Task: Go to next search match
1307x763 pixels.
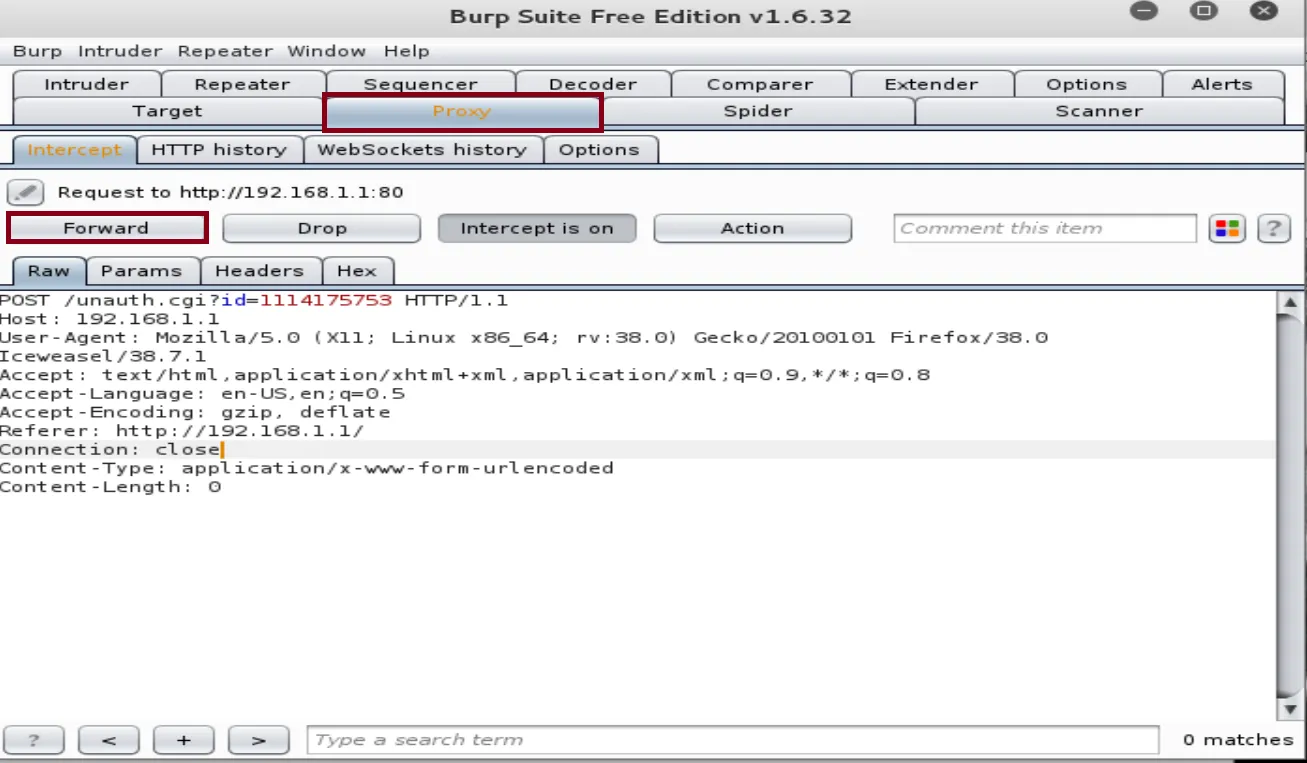Action: click(x=258, y=741)
